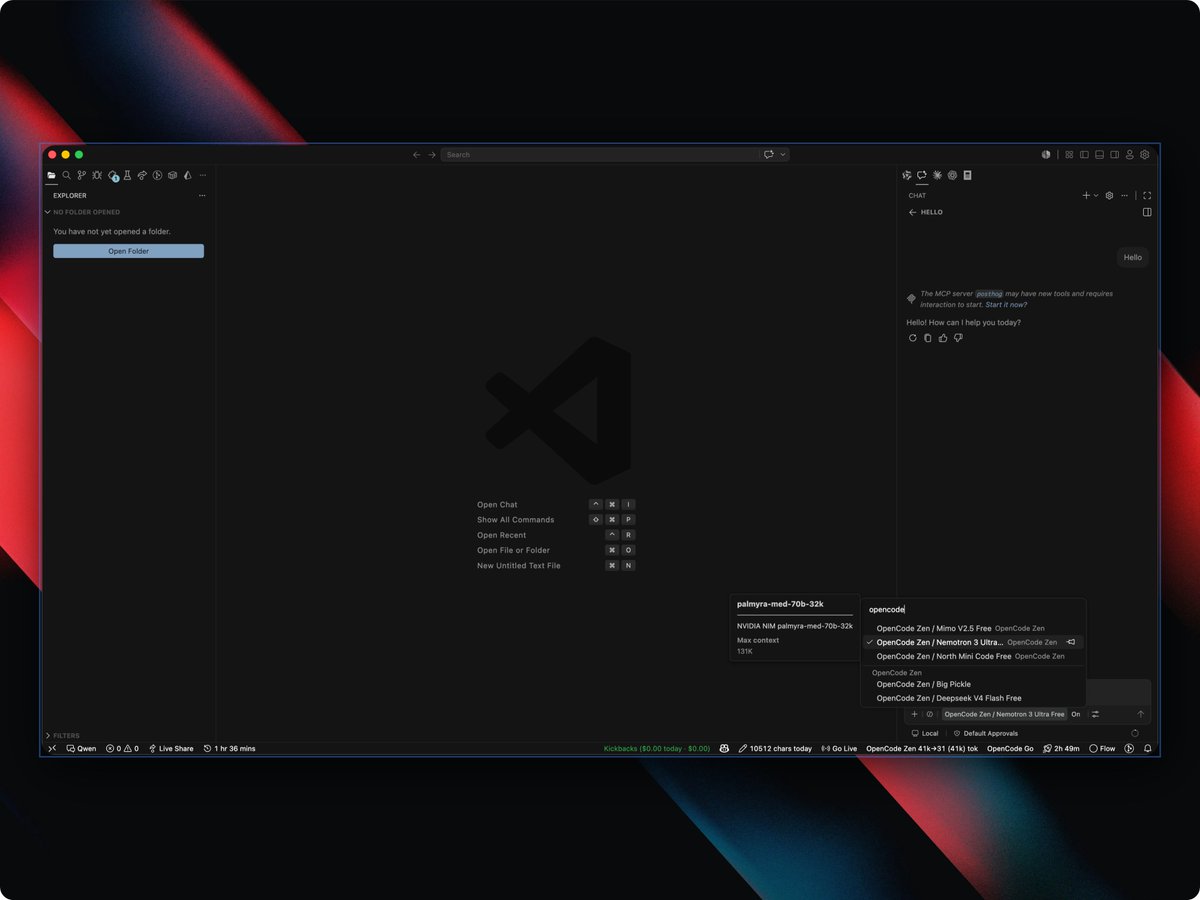Send the chat message arrow button
Screen dimensions: 1200x900
pyautogui.click(x=1140, y=714)
